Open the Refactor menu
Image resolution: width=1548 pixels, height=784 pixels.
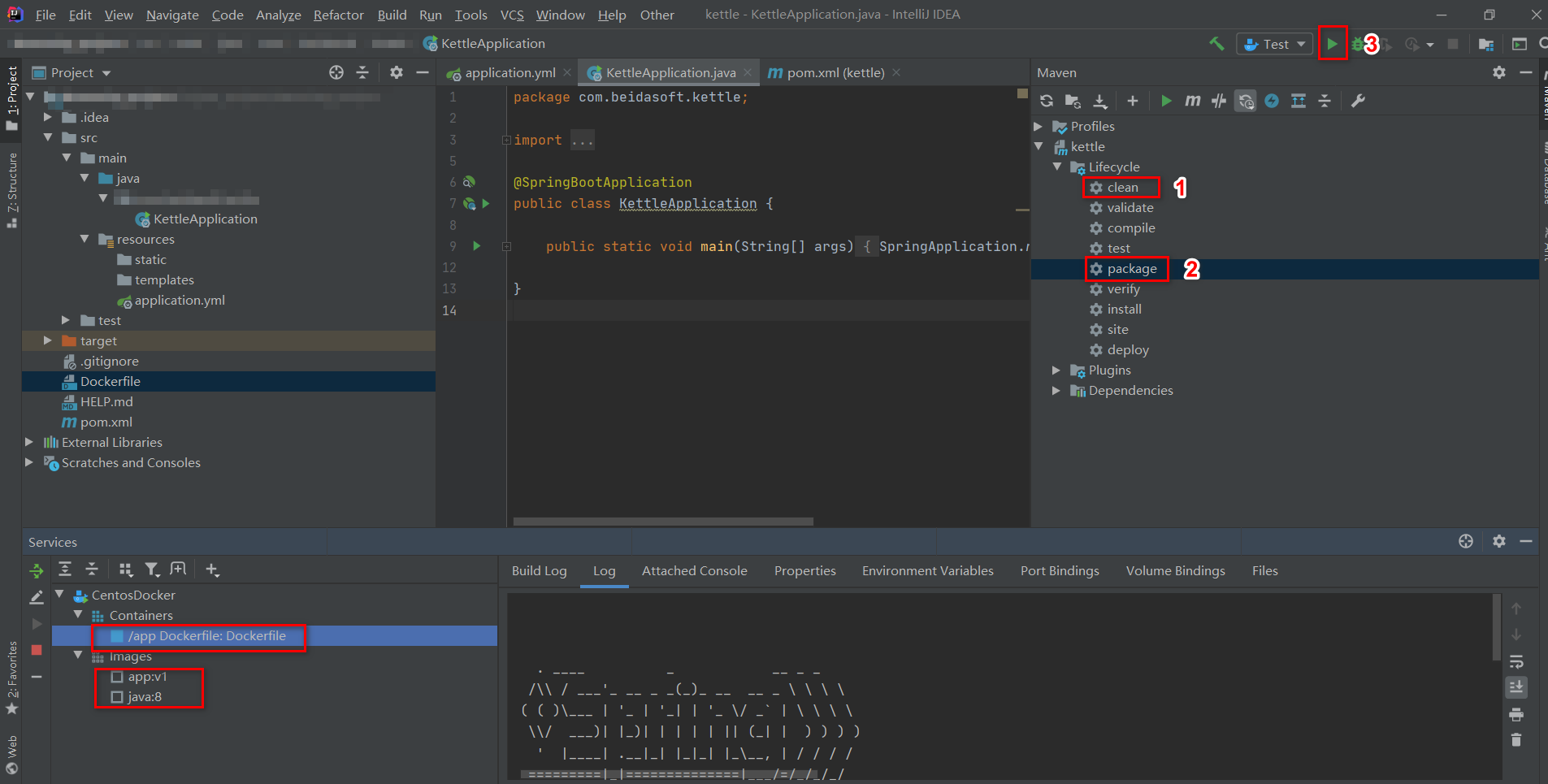338,15
